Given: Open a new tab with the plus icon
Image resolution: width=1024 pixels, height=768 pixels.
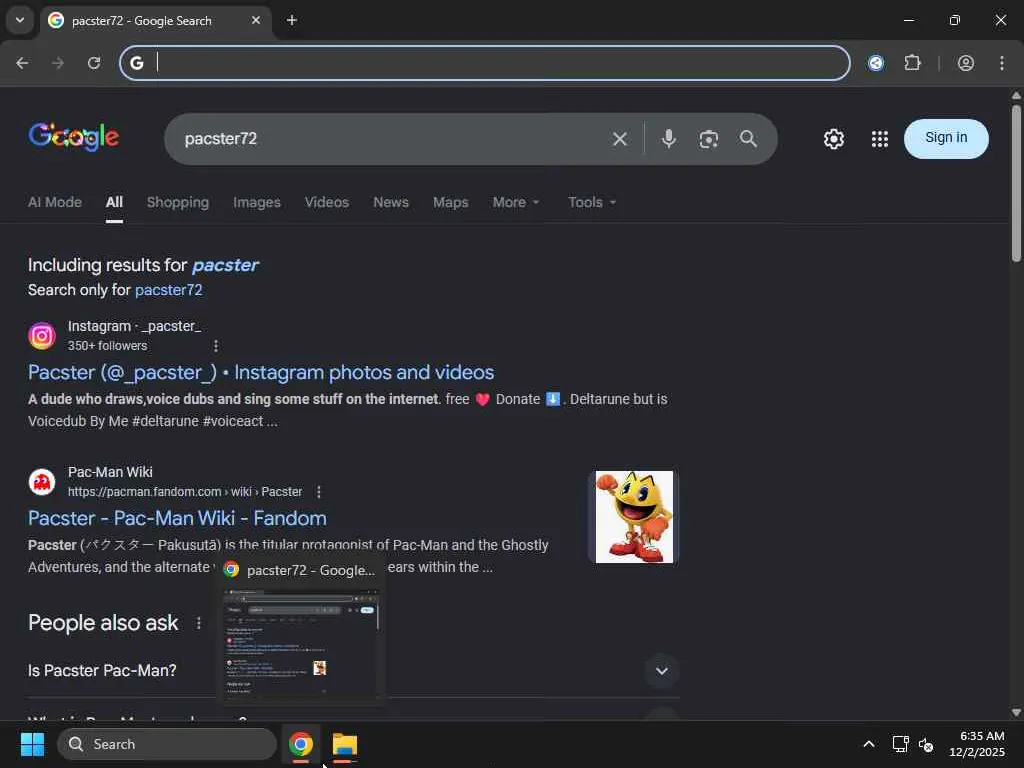Looking at the screenshot, I should click(292, 20).
